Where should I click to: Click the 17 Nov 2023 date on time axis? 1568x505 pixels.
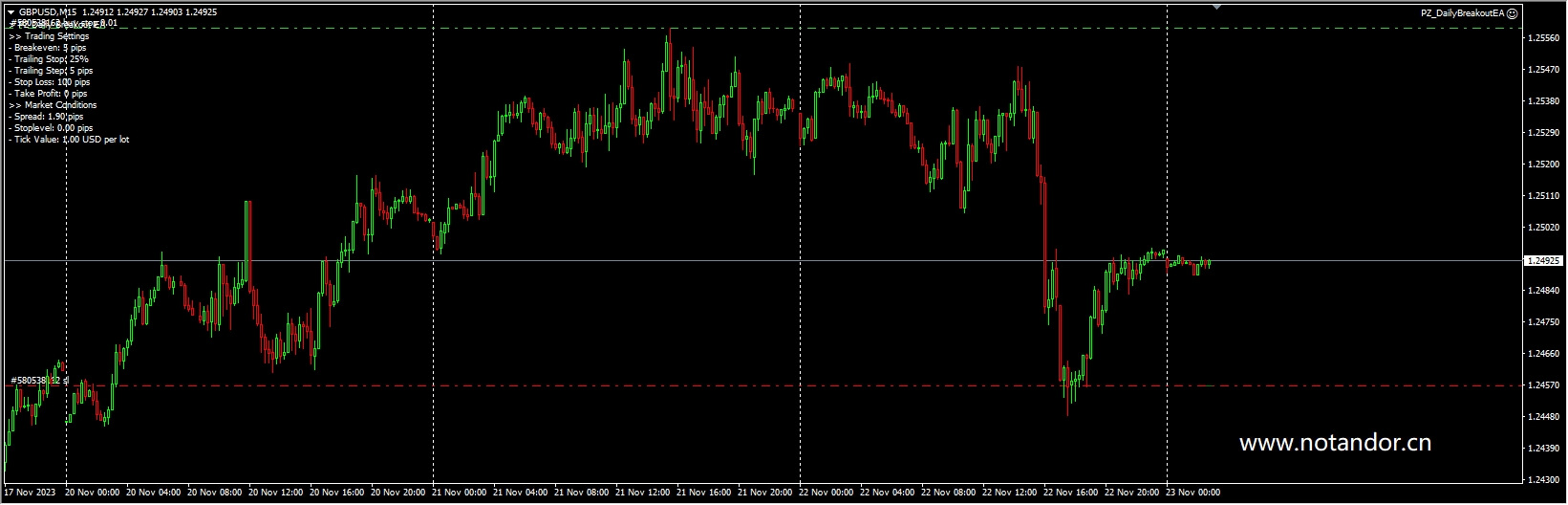pyautogui.click(x=29, y=493)
